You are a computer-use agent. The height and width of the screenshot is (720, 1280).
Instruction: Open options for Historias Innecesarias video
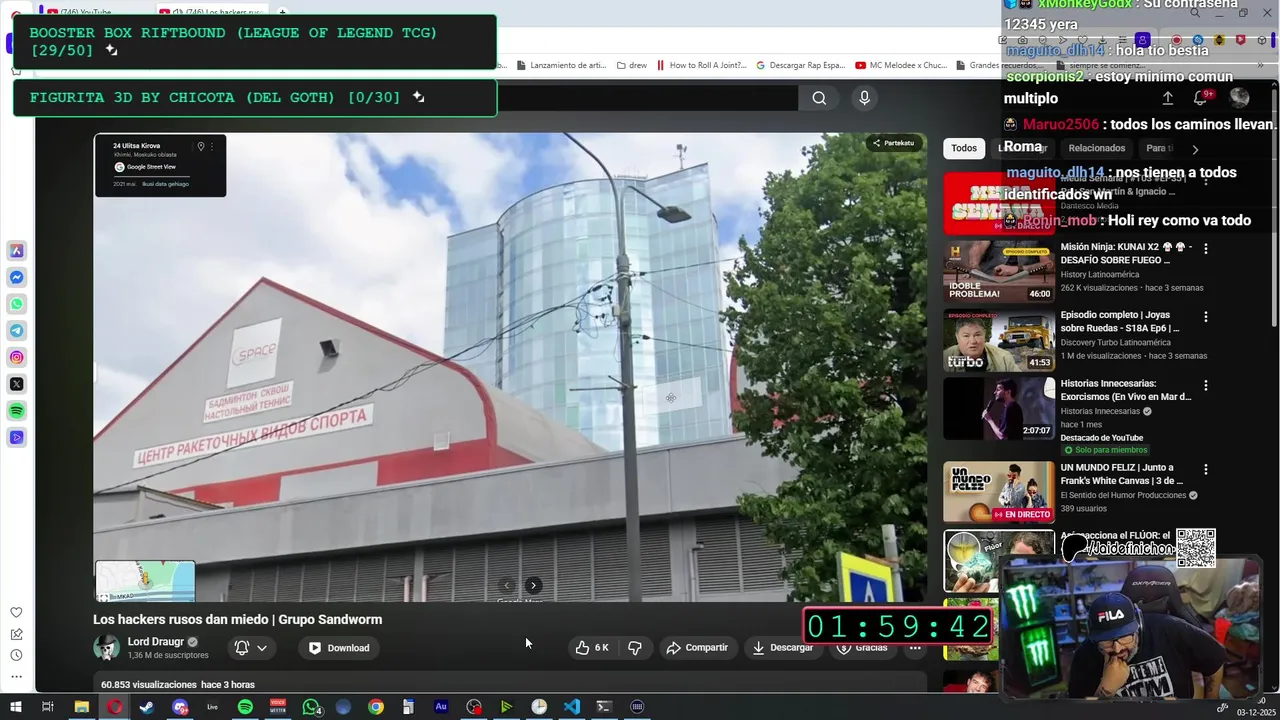1206,385
